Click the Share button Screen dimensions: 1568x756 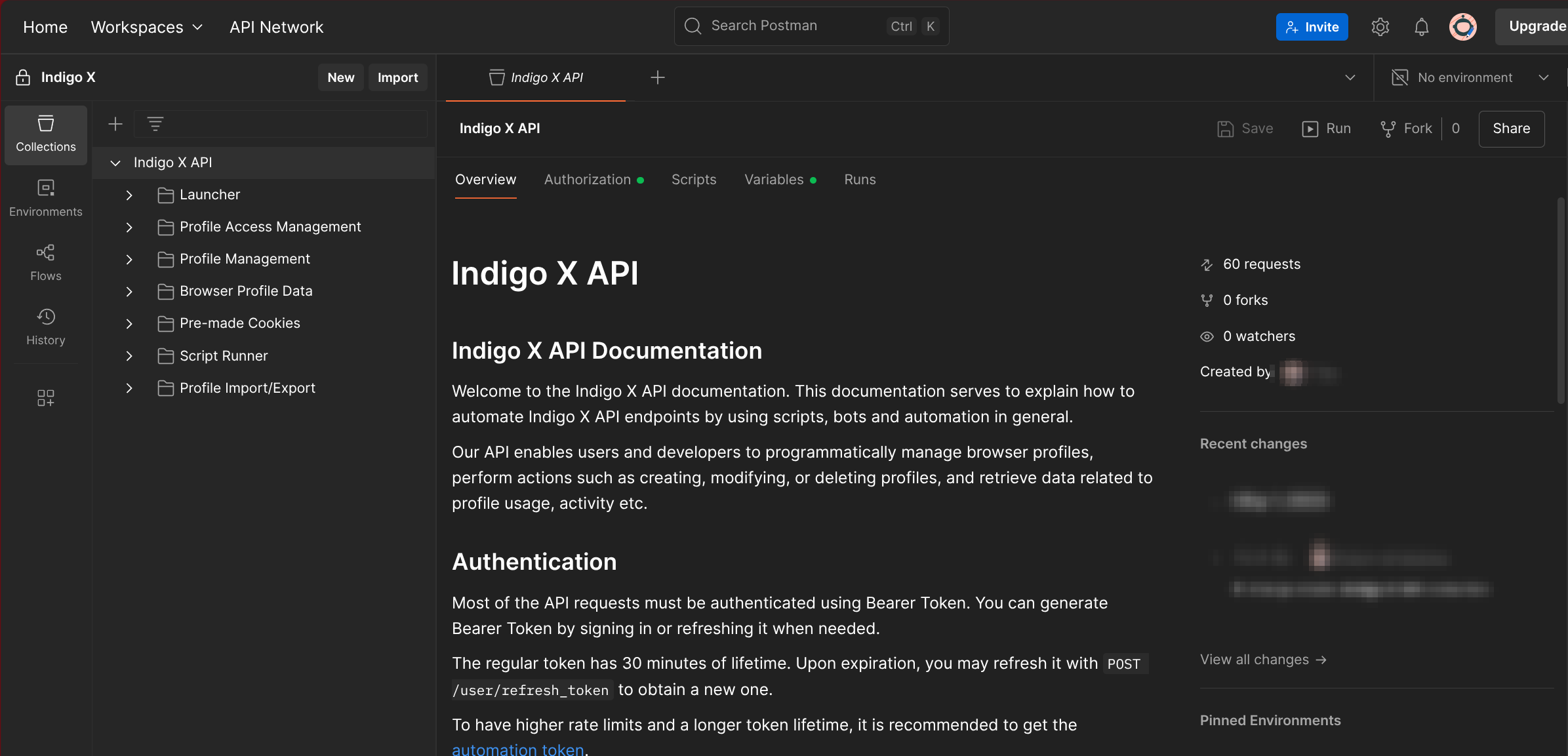[1511, 129]
